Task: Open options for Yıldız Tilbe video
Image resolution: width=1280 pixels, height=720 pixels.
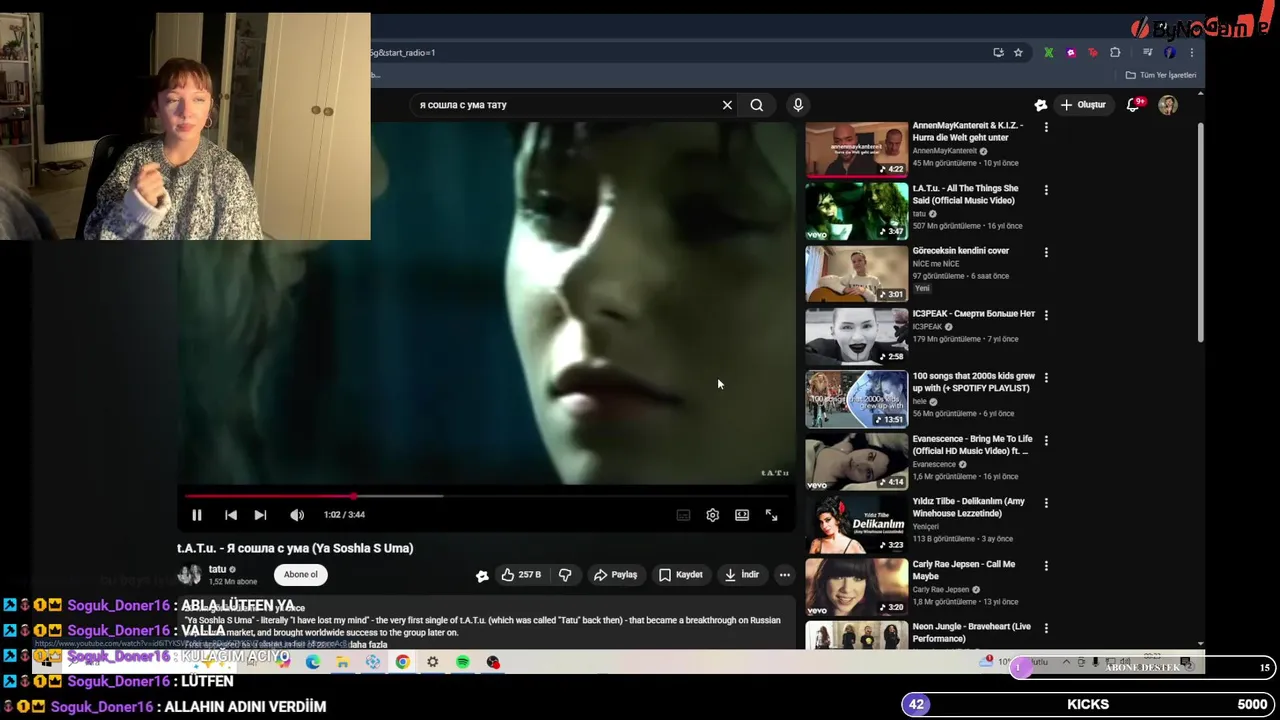Action: click(x=1046, y=503)
